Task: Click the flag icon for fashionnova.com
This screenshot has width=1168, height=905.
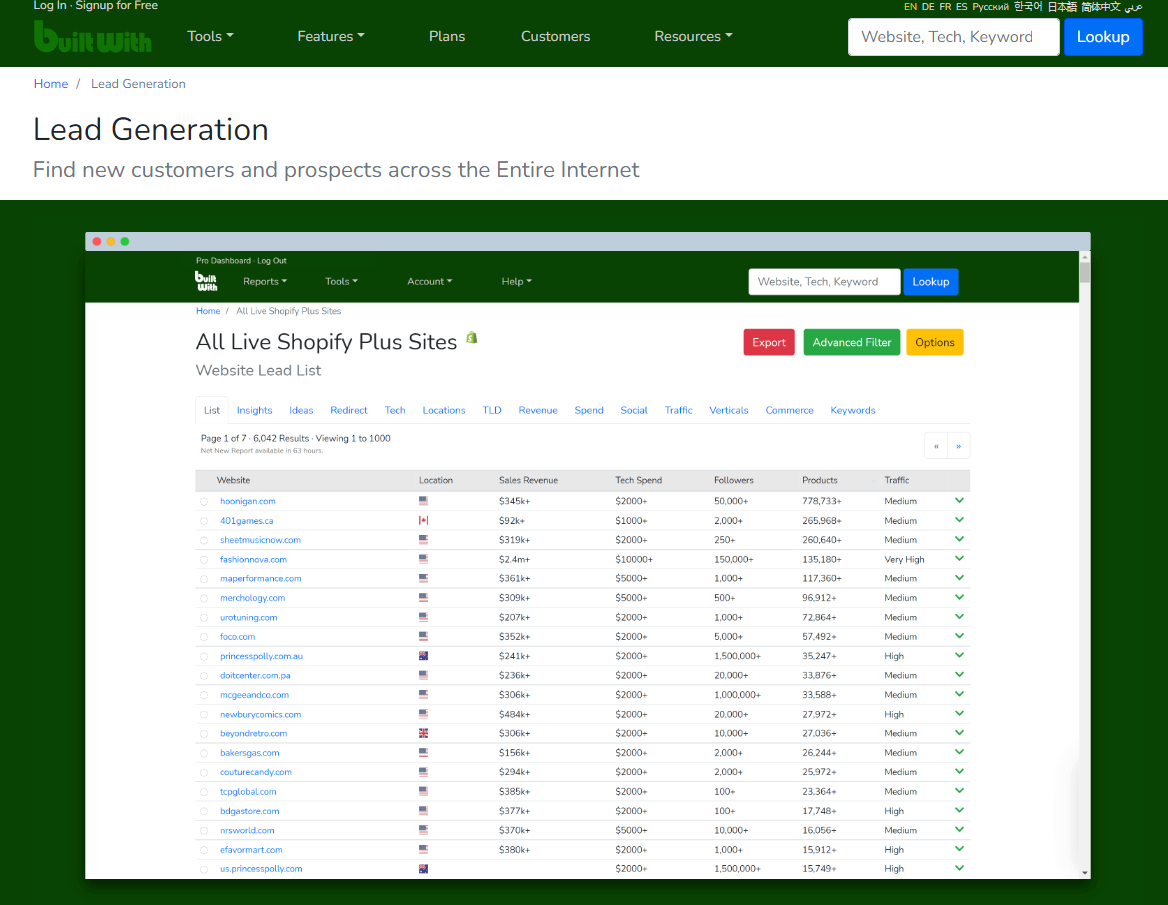Action: pyautogui.click(x=423, y=559)
